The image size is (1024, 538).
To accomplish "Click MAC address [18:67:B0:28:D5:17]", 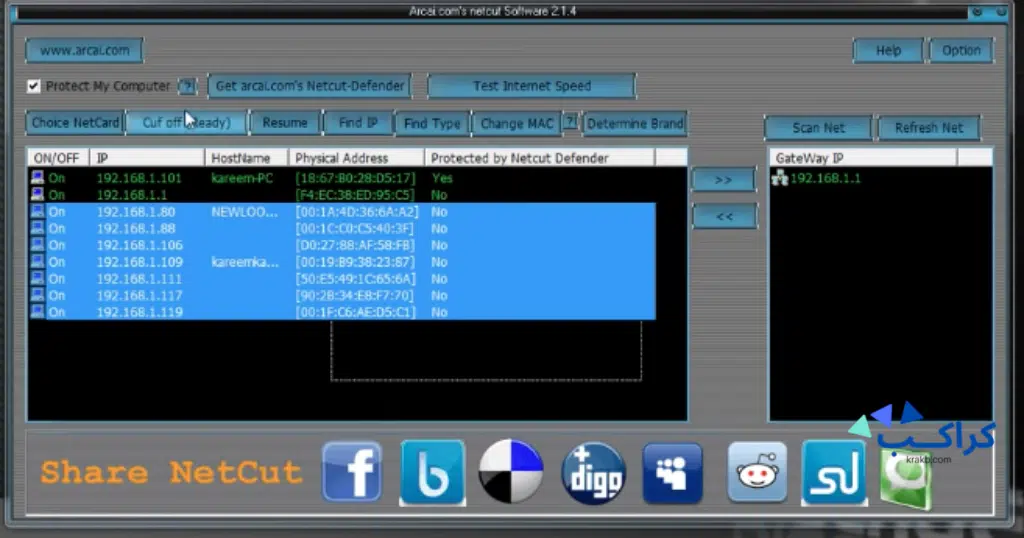I will (355, 178).
